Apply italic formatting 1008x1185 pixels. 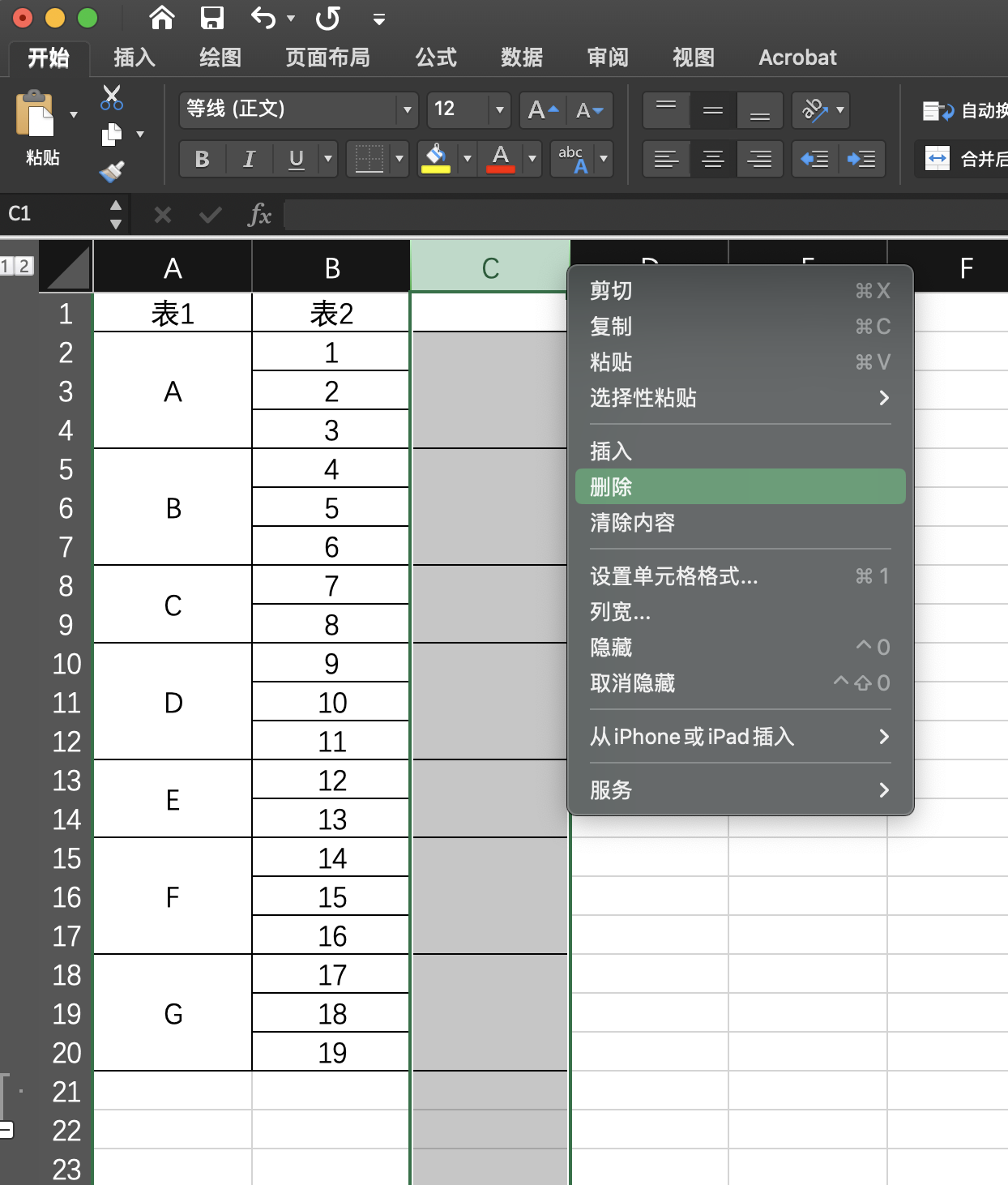tap(248, 159)
